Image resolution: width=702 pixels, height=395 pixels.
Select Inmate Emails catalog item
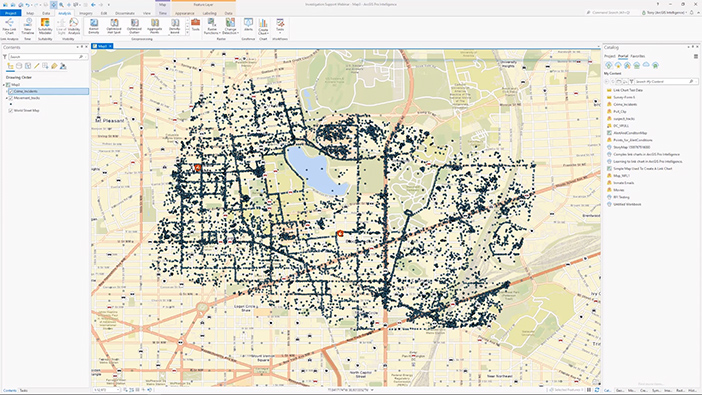[623, 183]
